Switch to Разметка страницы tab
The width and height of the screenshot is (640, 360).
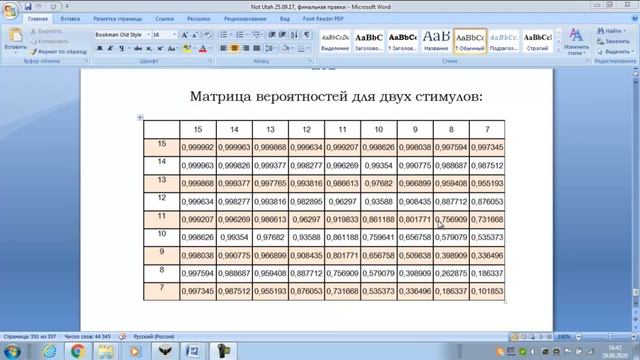click(118, 19)
